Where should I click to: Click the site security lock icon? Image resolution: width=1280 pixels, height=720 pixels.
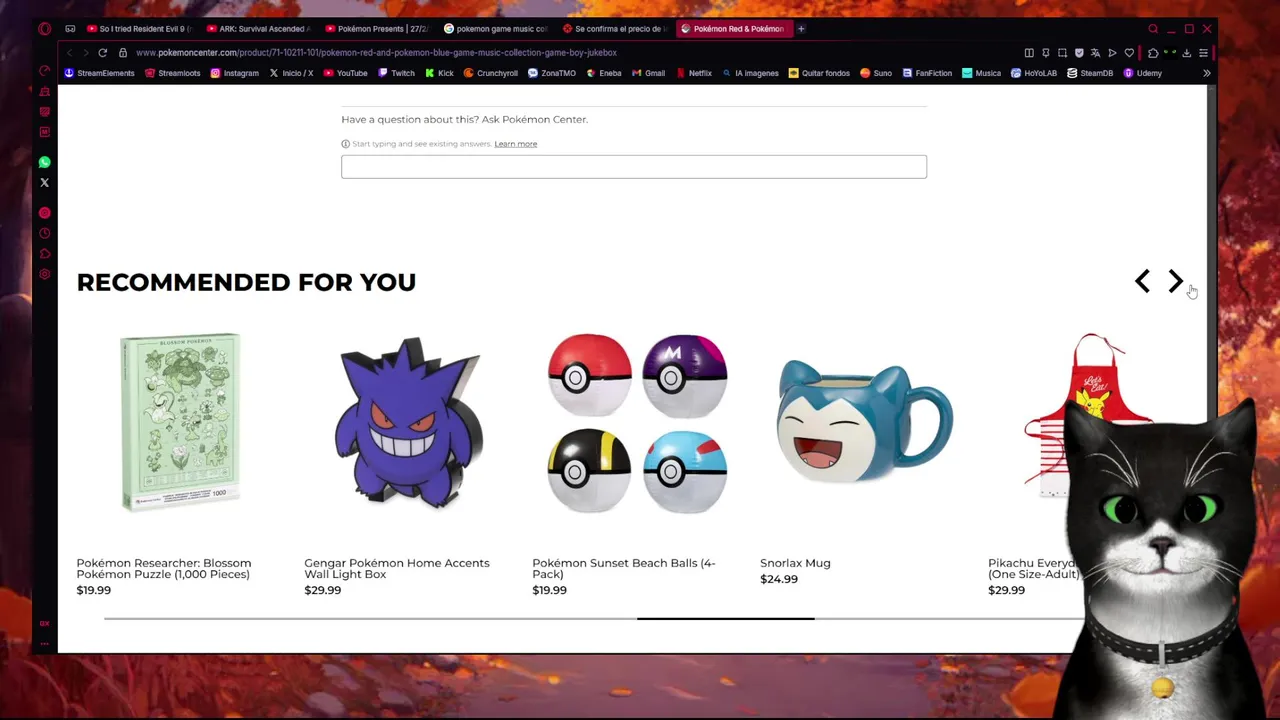123,53
